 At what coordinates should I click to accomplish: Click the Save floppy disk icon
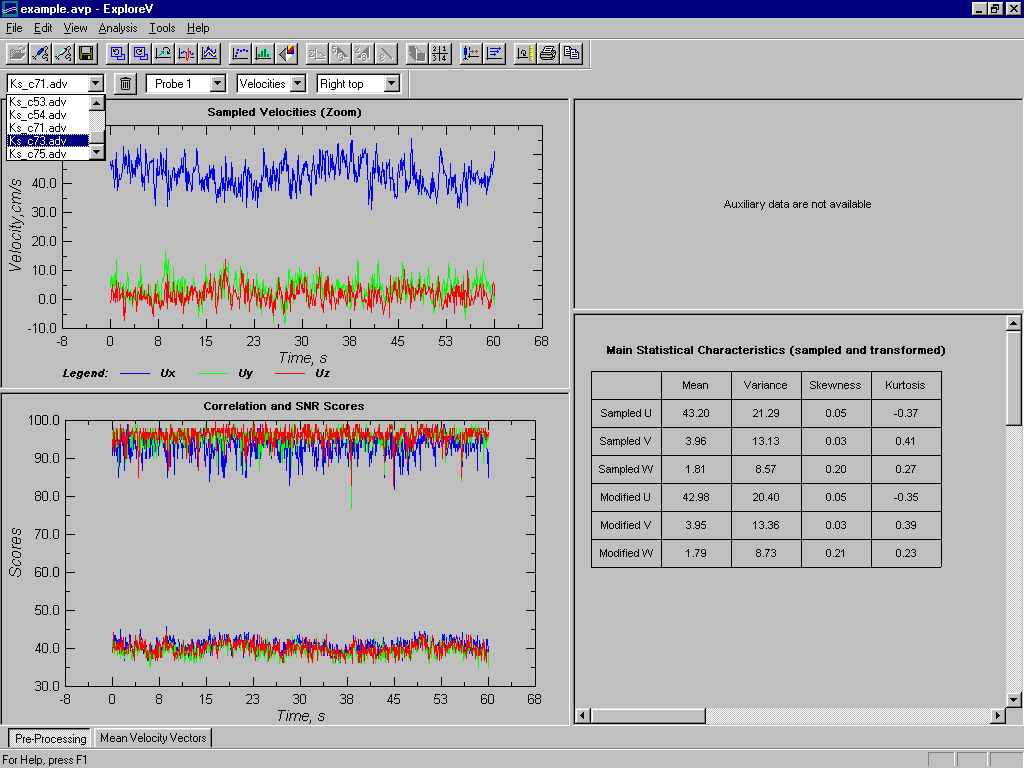pyautogui.click(x=86, y=53)
